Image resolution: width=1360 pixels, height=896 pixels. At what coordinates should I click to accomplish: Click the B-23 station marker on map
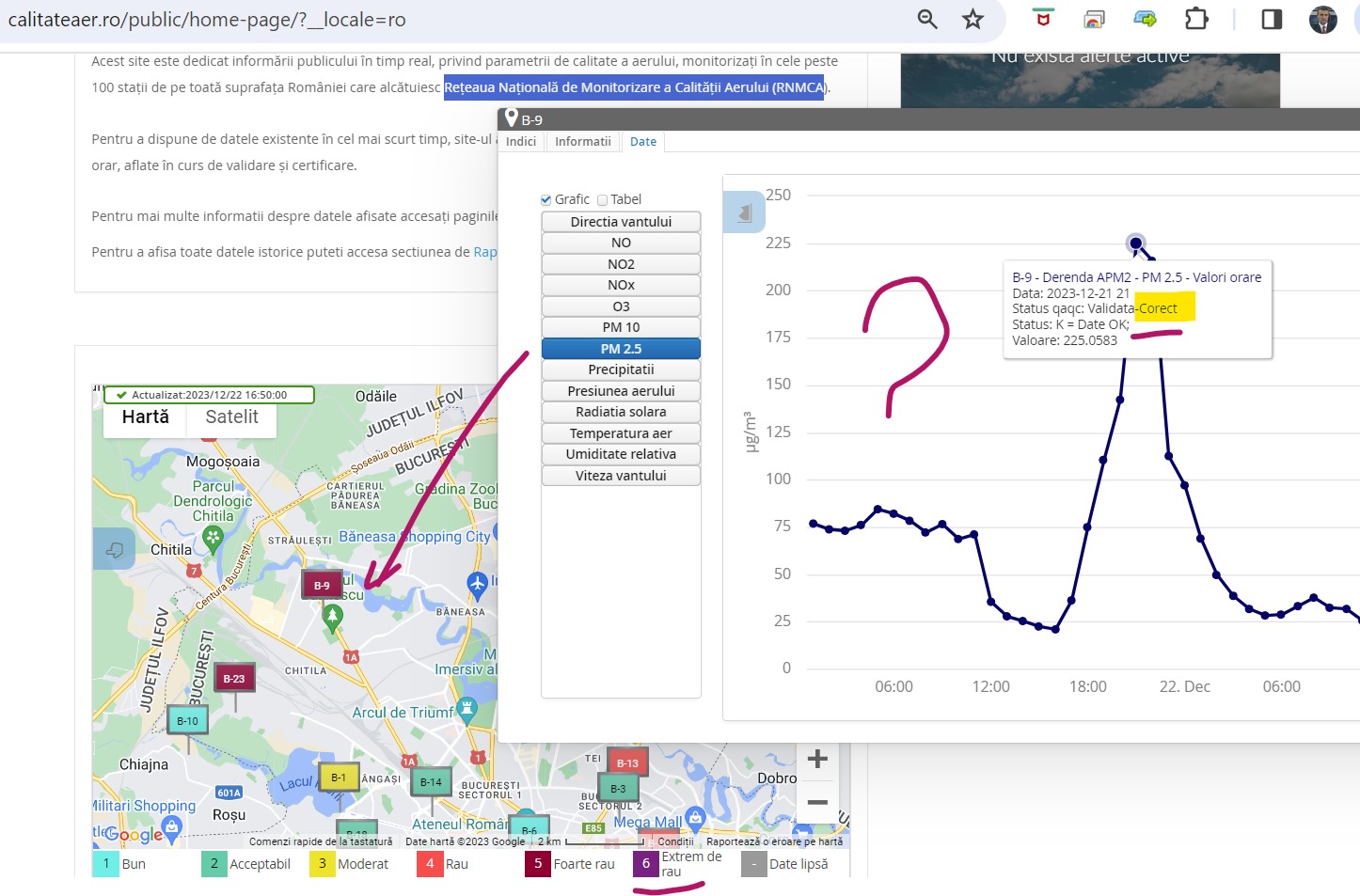click(234, 678)
